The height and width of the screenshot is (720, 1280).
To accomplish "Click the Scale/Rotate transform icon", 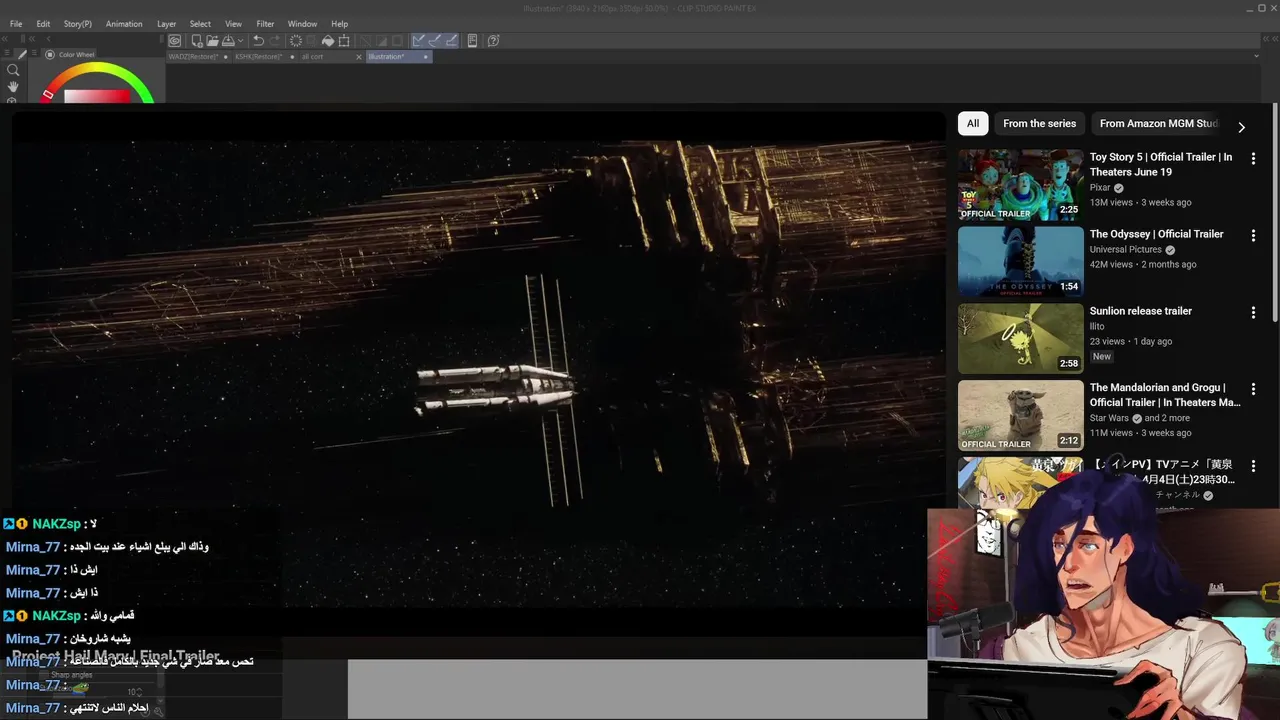I will [344, 41].
